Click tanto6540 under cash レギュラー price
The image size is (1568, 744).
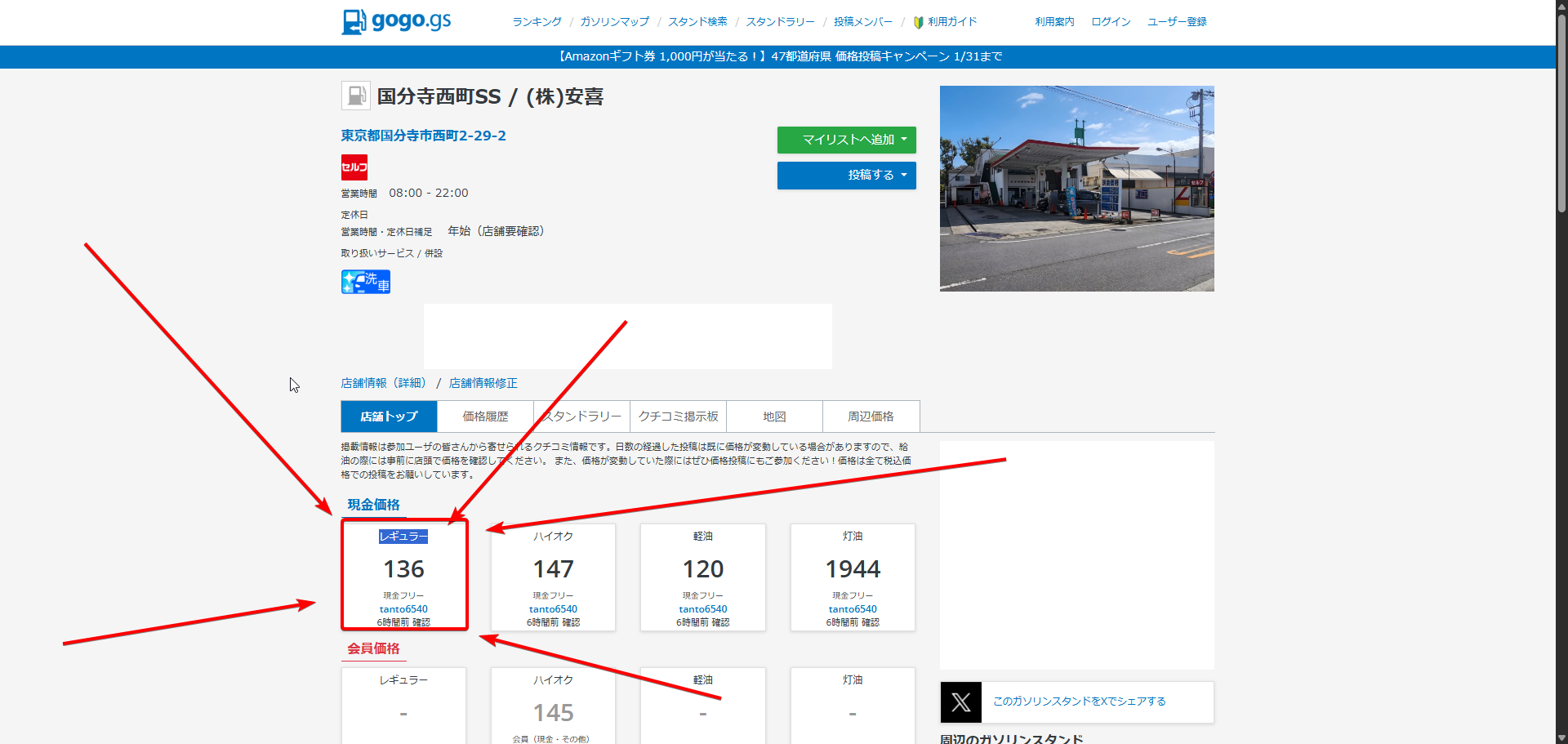pos(403,609)
